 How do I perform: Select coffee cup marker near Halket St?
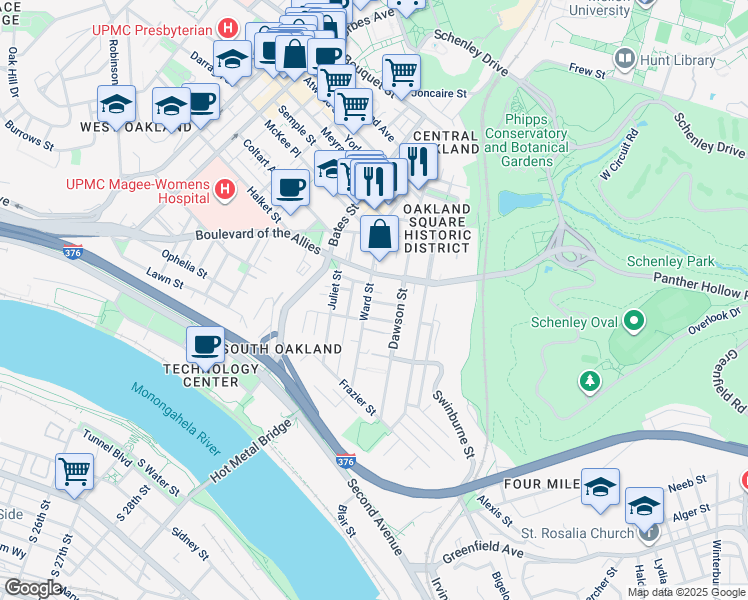(x=291, y=190)
